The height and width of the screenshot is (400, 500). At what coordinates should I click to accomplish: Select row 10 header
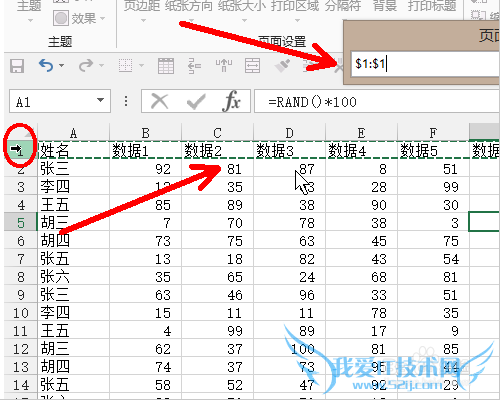[21, 312]
